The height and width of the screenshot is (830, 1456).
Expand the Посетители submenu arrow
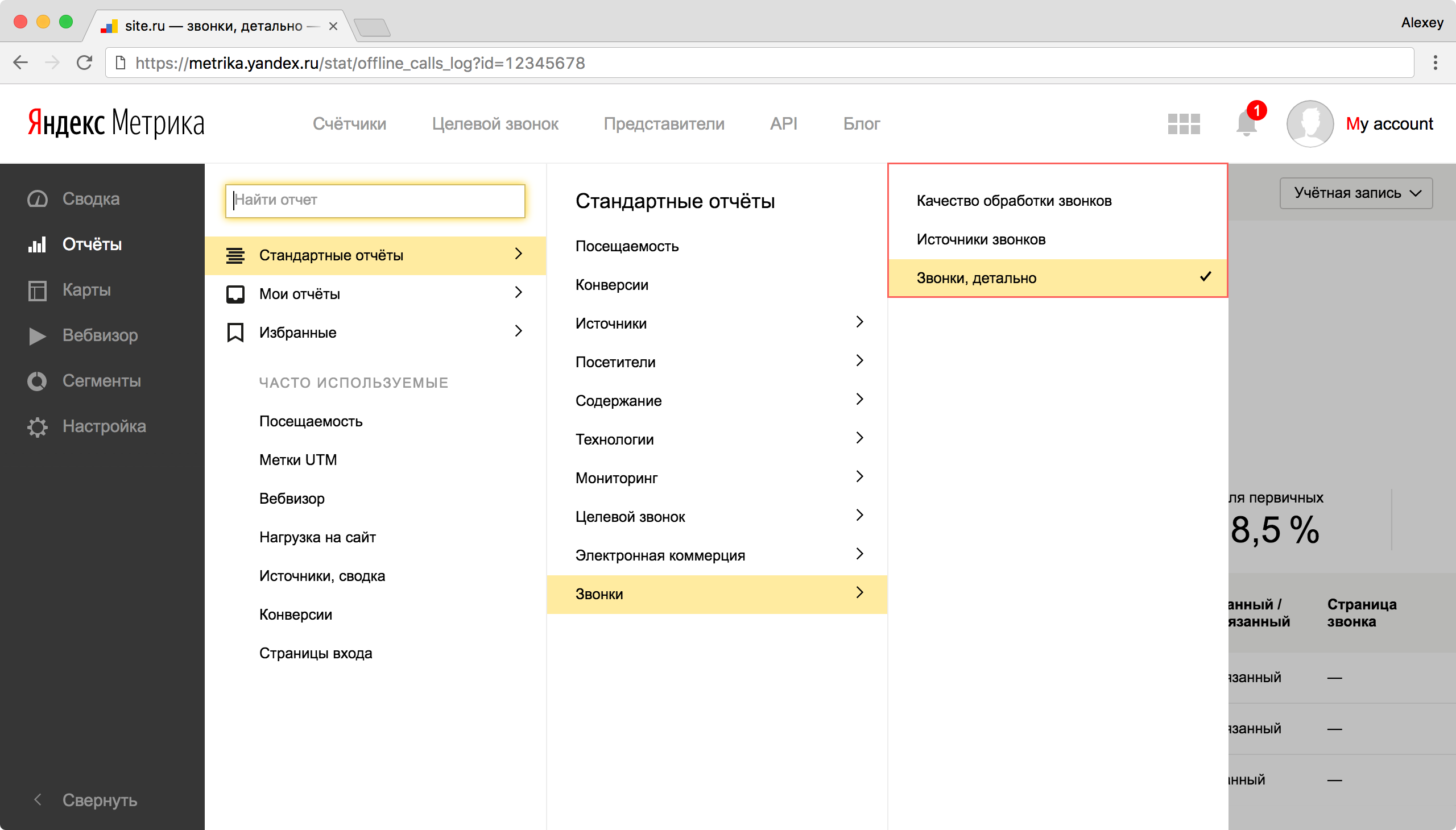(x=859, y=361)
